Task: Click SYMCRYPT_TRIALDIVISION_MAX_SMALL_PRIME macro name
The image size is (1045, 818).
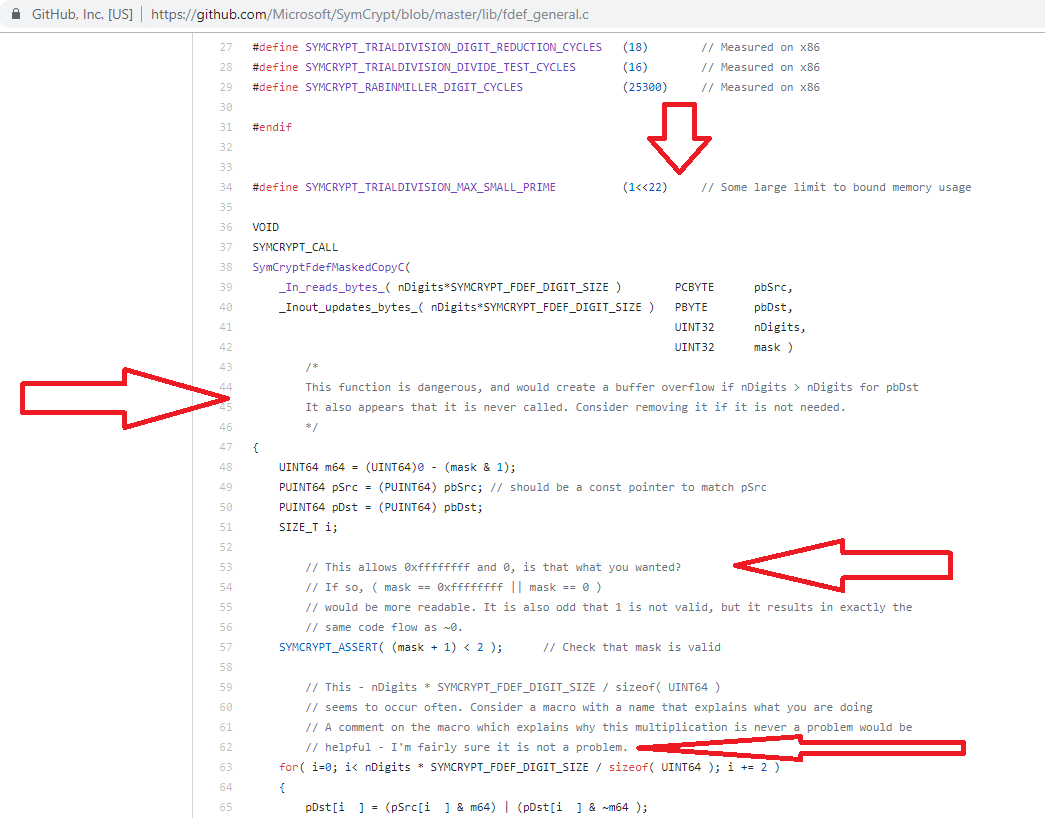Action: (430, 187)
